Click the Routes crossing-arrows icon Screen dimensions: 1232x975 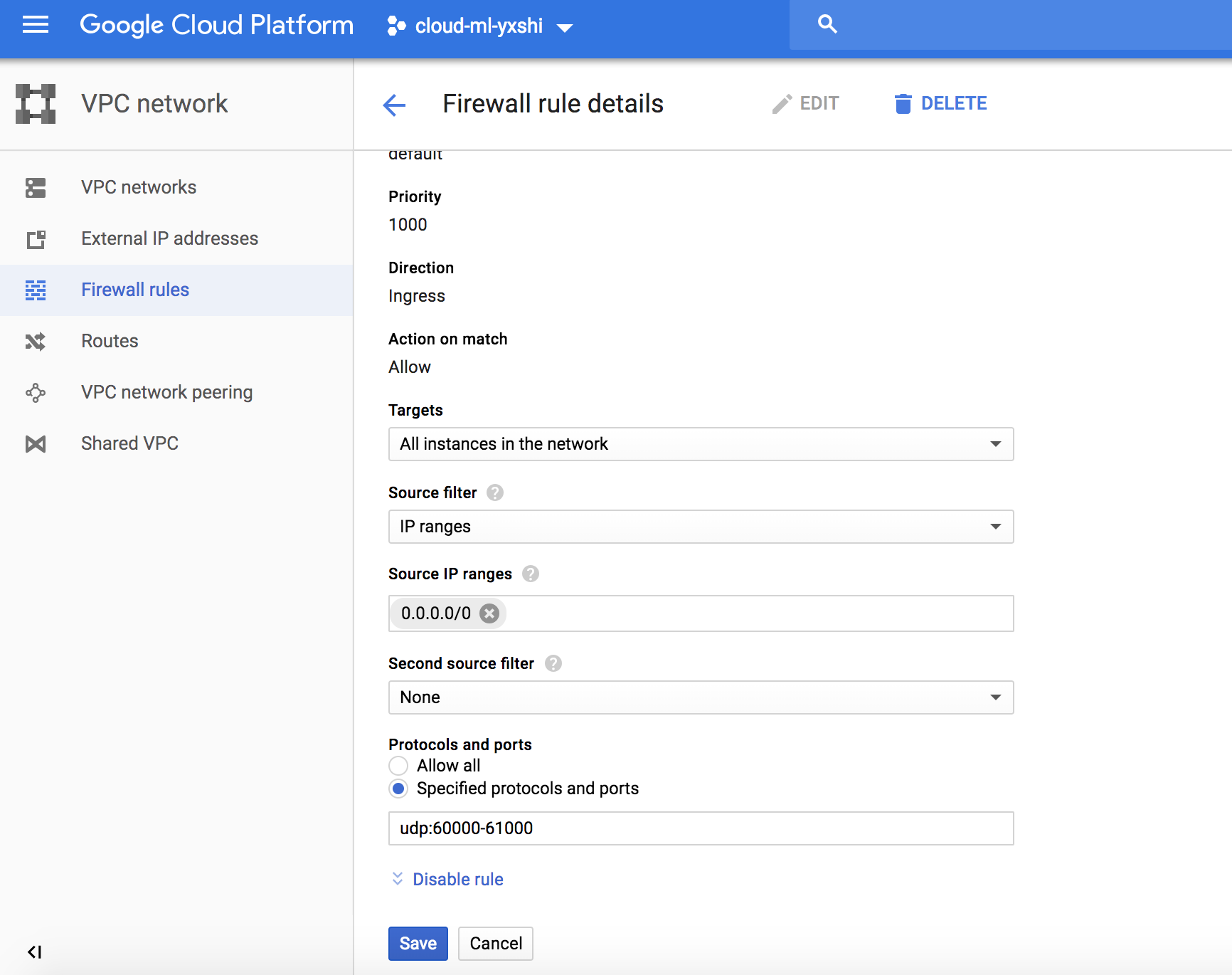pyautogui.click(x=36, y=342)
